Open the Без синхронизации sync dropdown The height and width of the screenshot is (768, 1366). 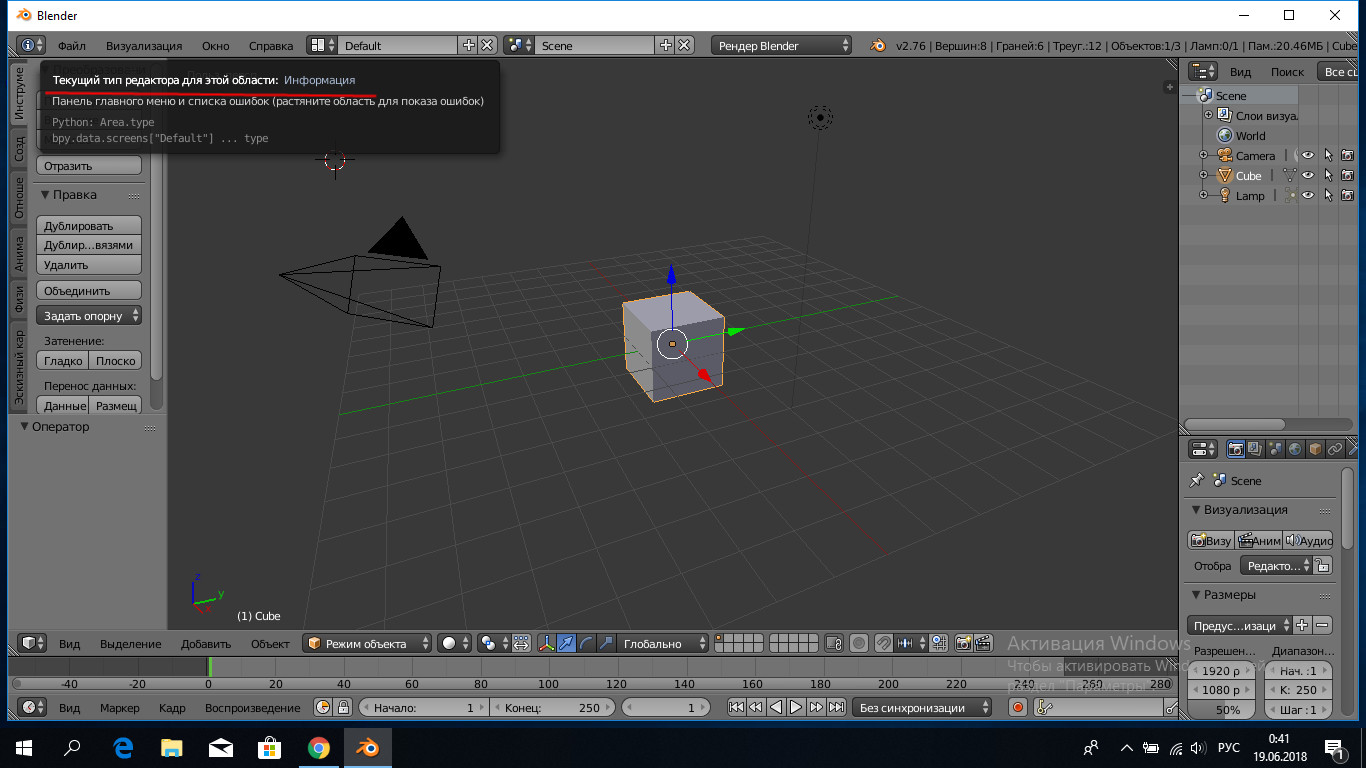[922, 707]
